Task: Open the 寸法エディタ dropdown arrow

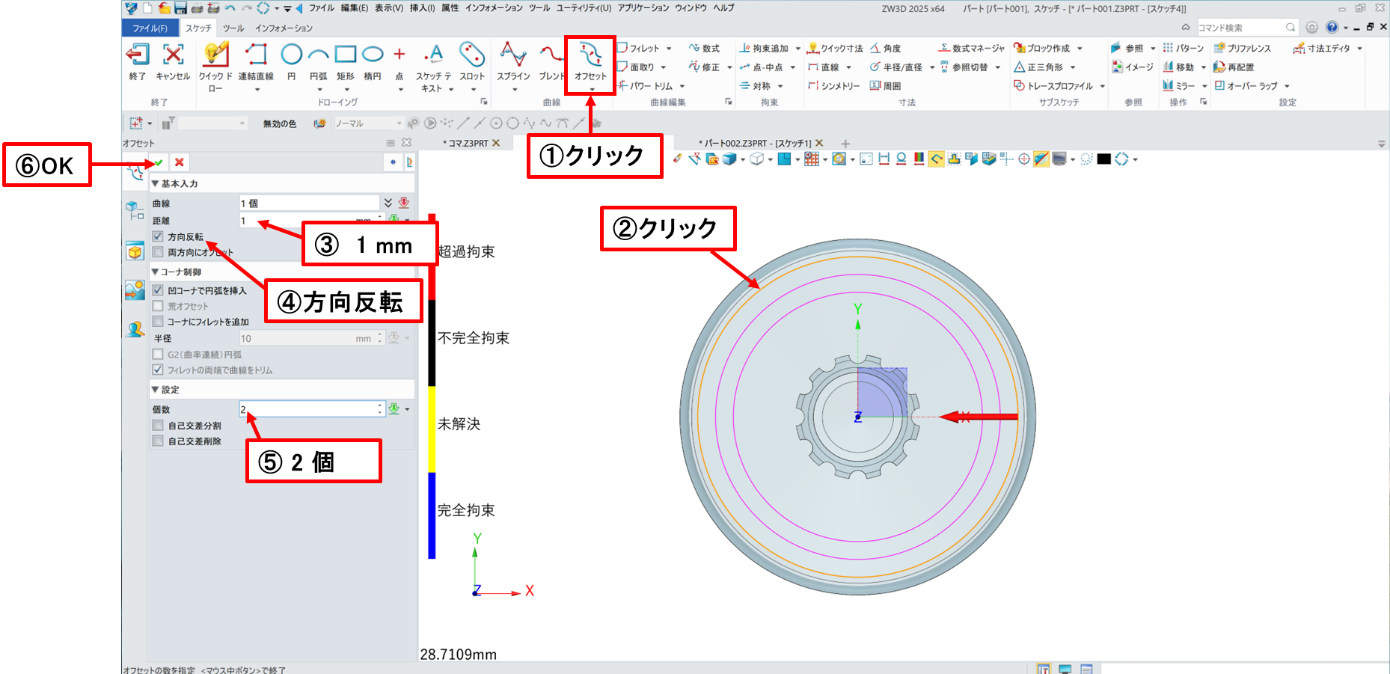Action: [1358, 48]
